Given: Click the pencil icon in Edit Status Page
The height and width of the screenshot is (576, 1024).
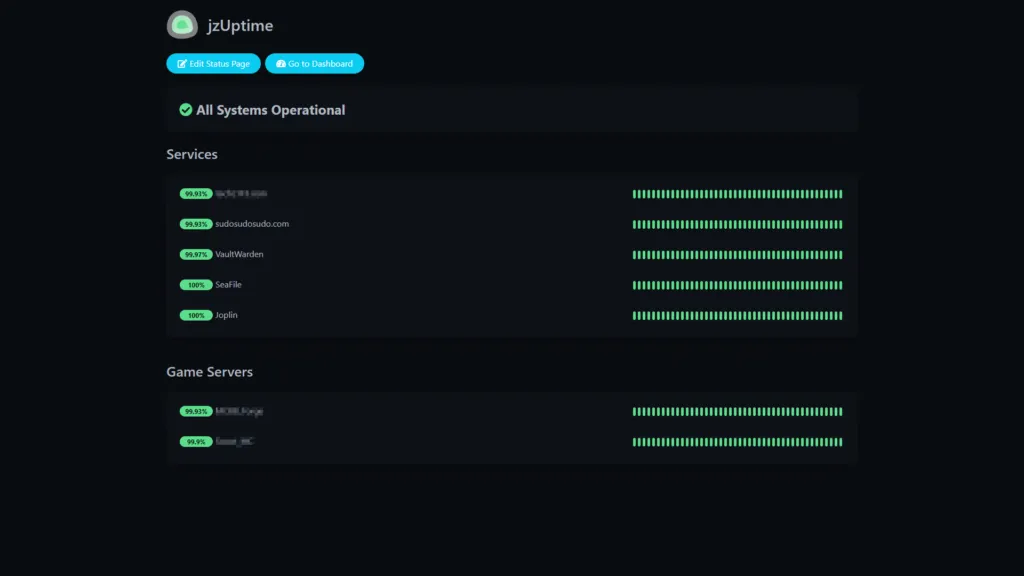Looking at the screenshot, I should click(x=182, y=64).
